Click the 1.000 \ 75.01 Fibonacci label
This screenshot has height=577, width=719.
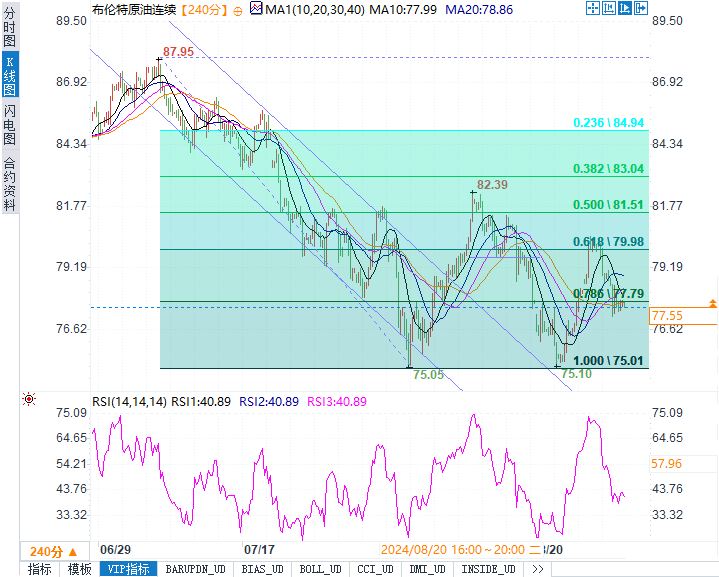[x=608, y=361]
